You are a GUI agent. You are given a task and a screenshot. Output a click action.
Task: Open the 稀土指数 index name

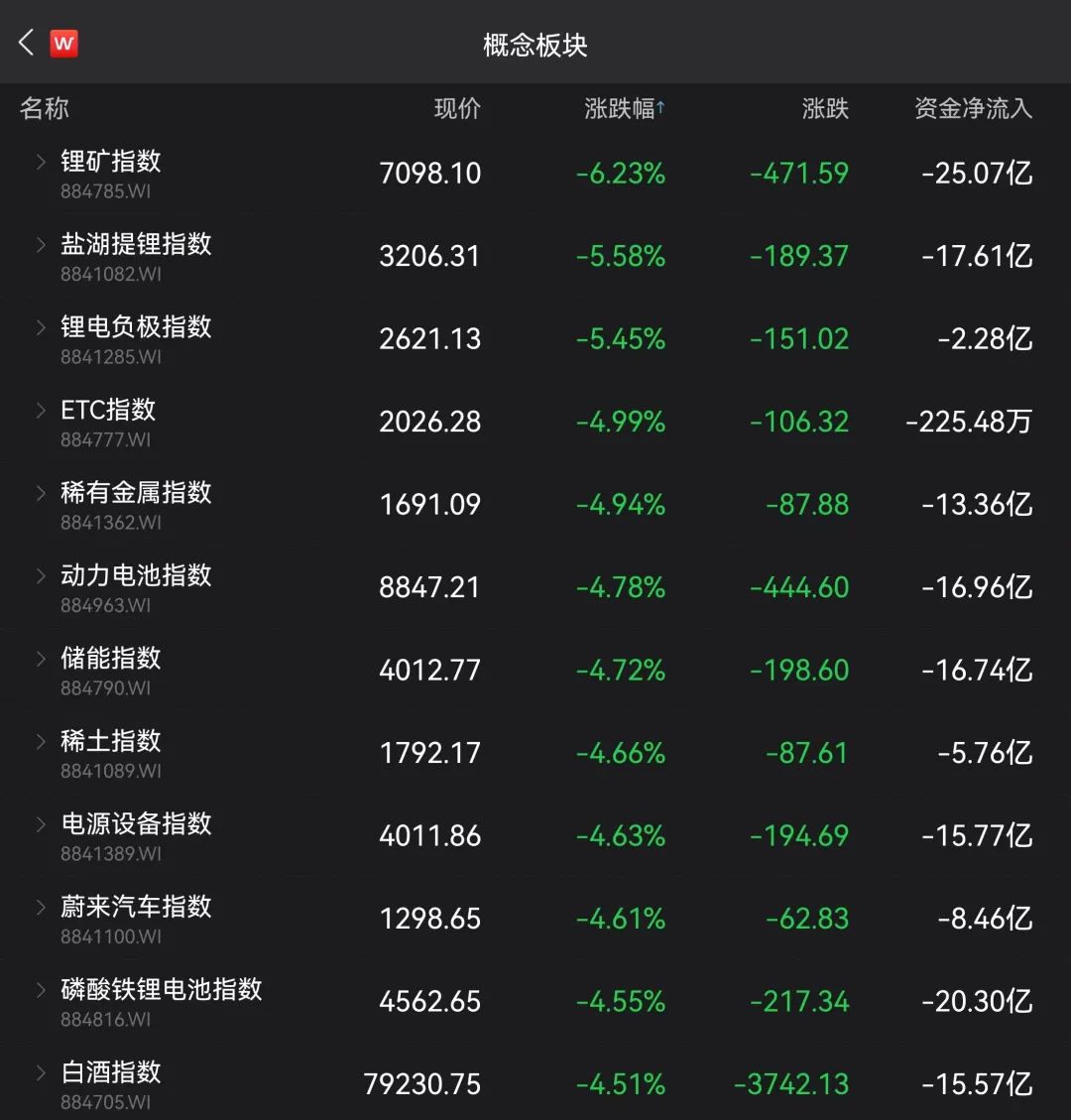[111, 741]
